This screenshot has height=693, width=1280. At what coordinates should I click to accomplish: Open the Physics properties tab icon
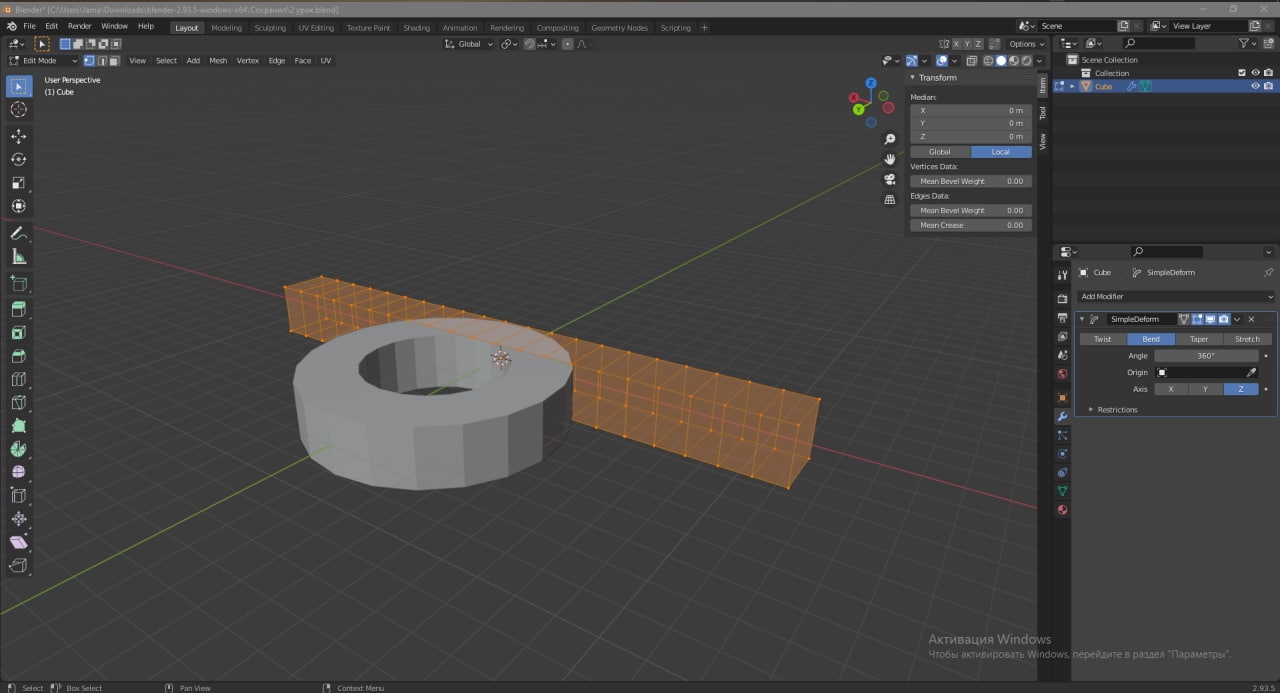click(x=1062, y=453)
